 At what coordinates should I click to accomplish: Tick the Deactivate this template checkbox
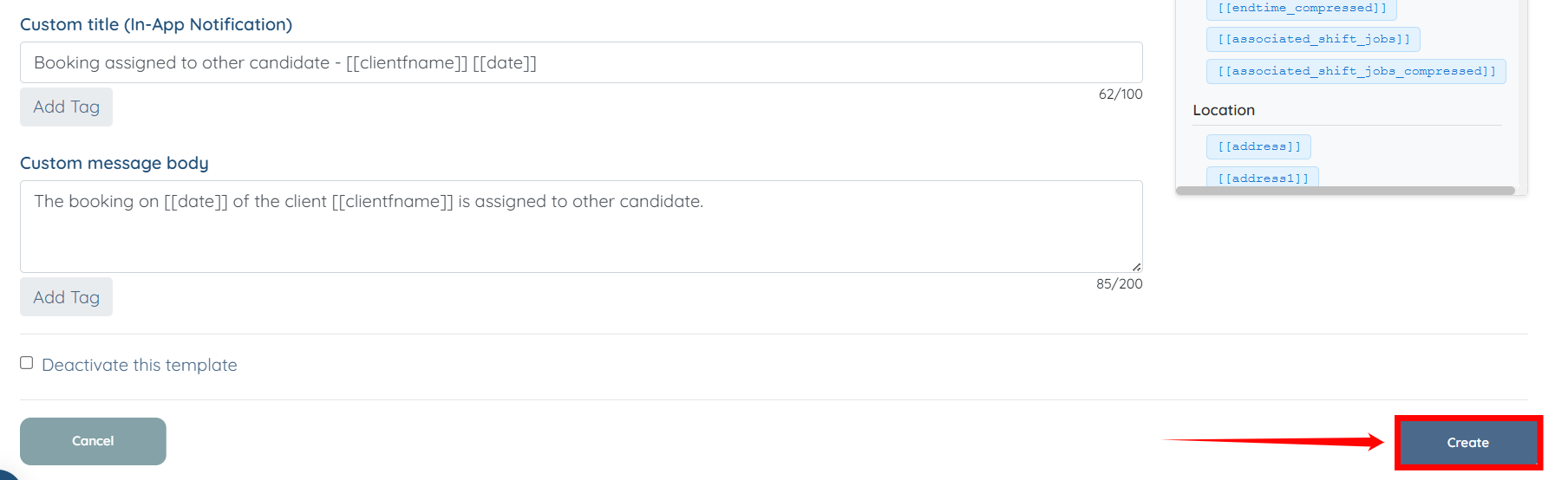coord(27,363)
